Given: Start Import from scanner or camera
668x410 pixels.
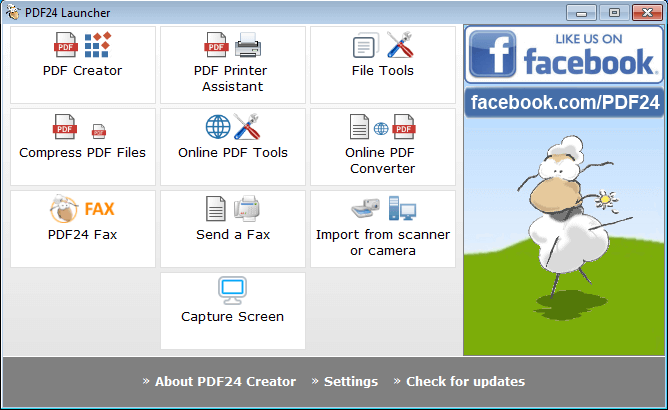Looking at the screenshot, I should 383,210.
